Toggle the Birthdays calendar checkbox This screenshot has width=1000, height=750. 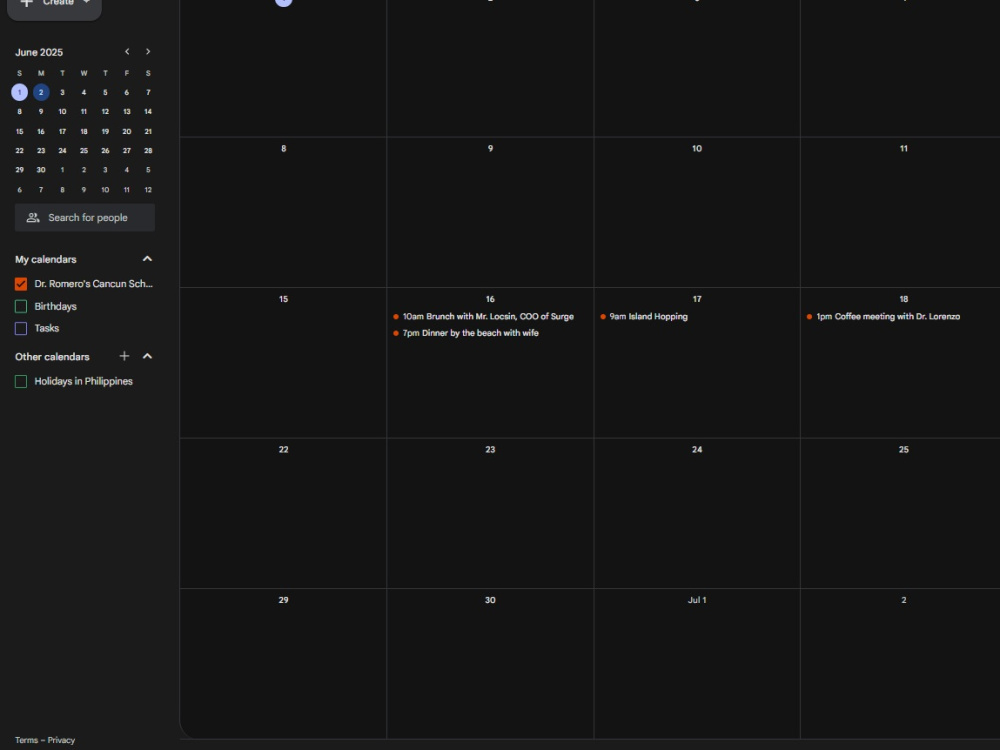21,307
